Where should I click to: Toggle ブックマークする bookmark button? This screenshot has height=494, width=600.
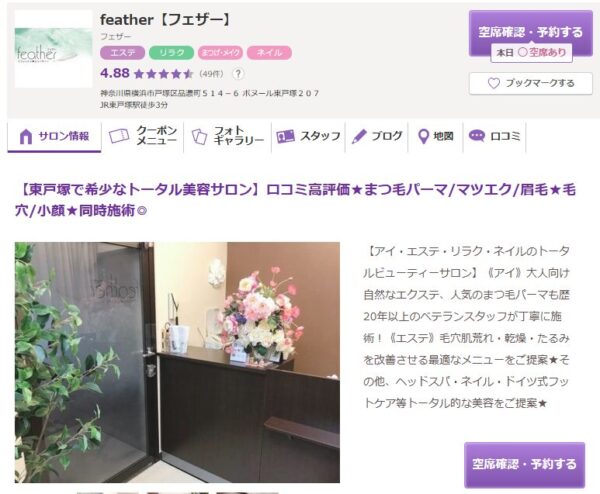tap(531, 83)
